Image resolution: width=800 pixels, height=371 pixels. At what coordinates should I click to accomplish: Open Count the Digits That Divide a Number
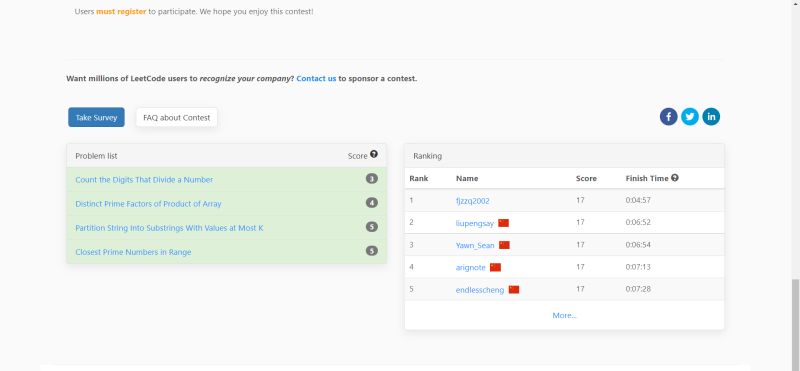point(144,180)
